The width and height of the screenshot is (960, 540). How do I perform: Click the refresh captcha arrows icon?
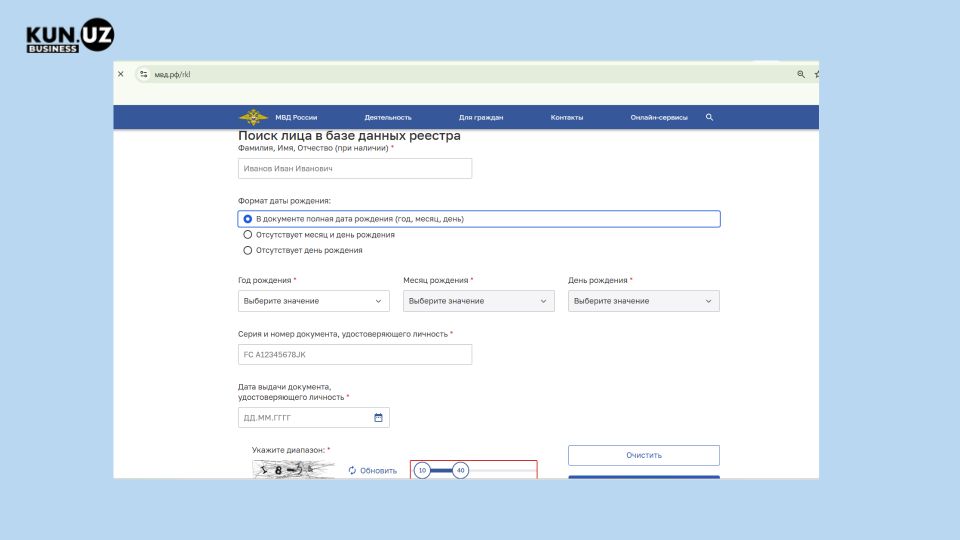tap(352, 470)
